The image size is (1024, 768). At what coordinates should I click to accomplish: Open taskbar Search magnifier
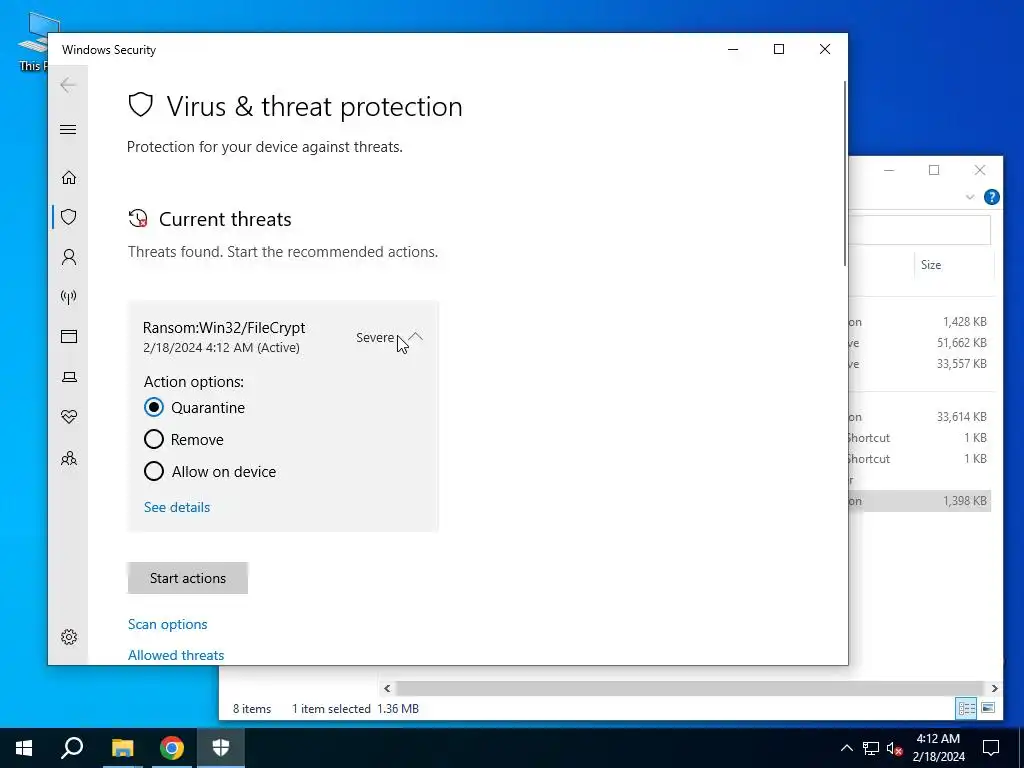pyautogui.click(x=72, y=748)
